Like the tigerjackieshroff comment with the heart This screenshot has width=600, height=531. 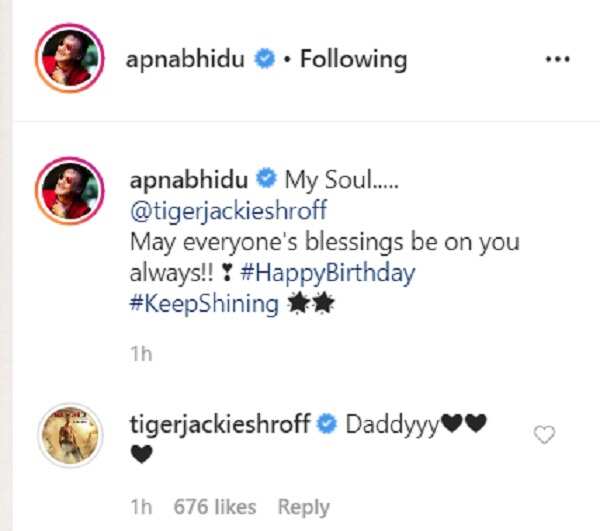tap(545, 435)
